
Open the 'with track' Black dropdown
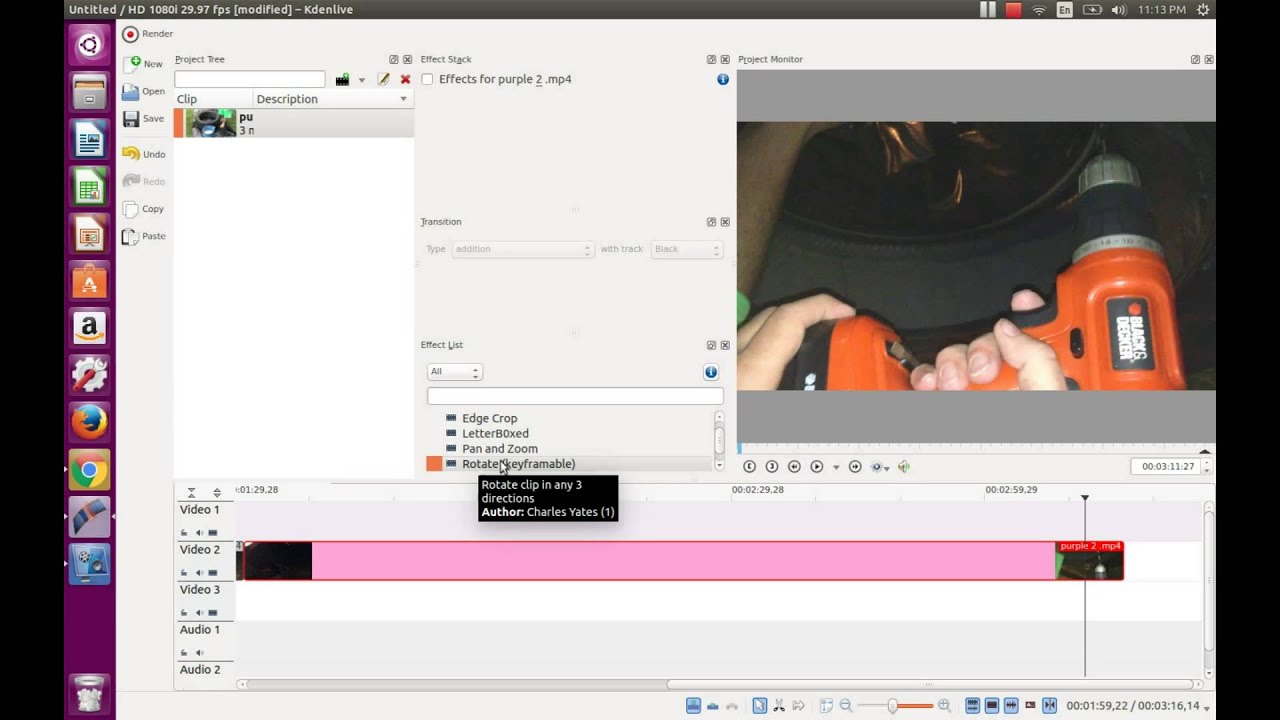point(686,249)
